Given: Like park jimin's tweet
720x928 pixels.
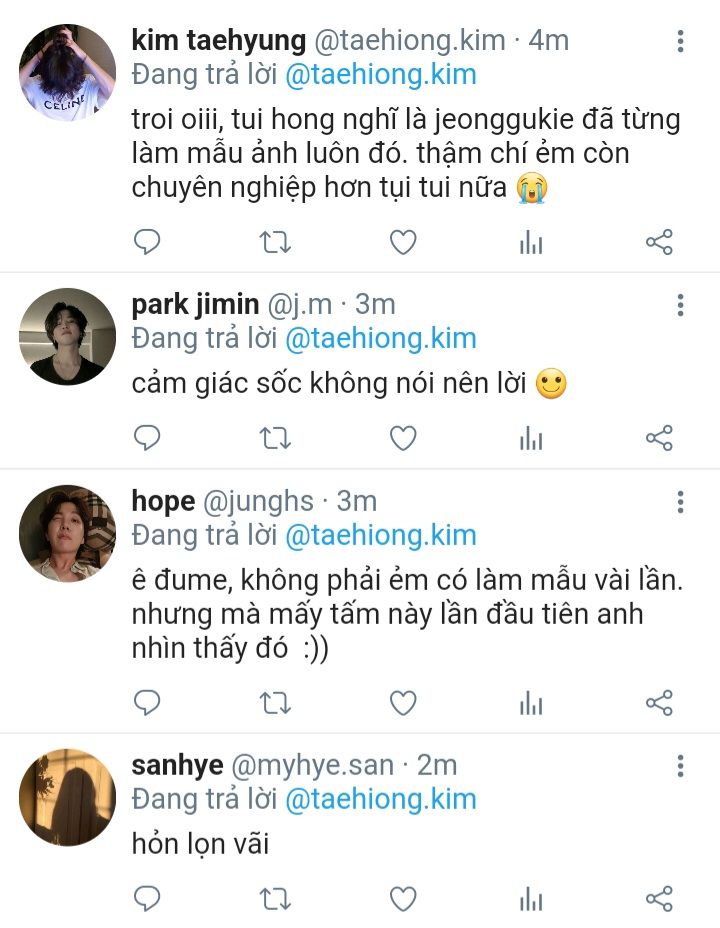Looking at the screenshot, I should point(403,438).
